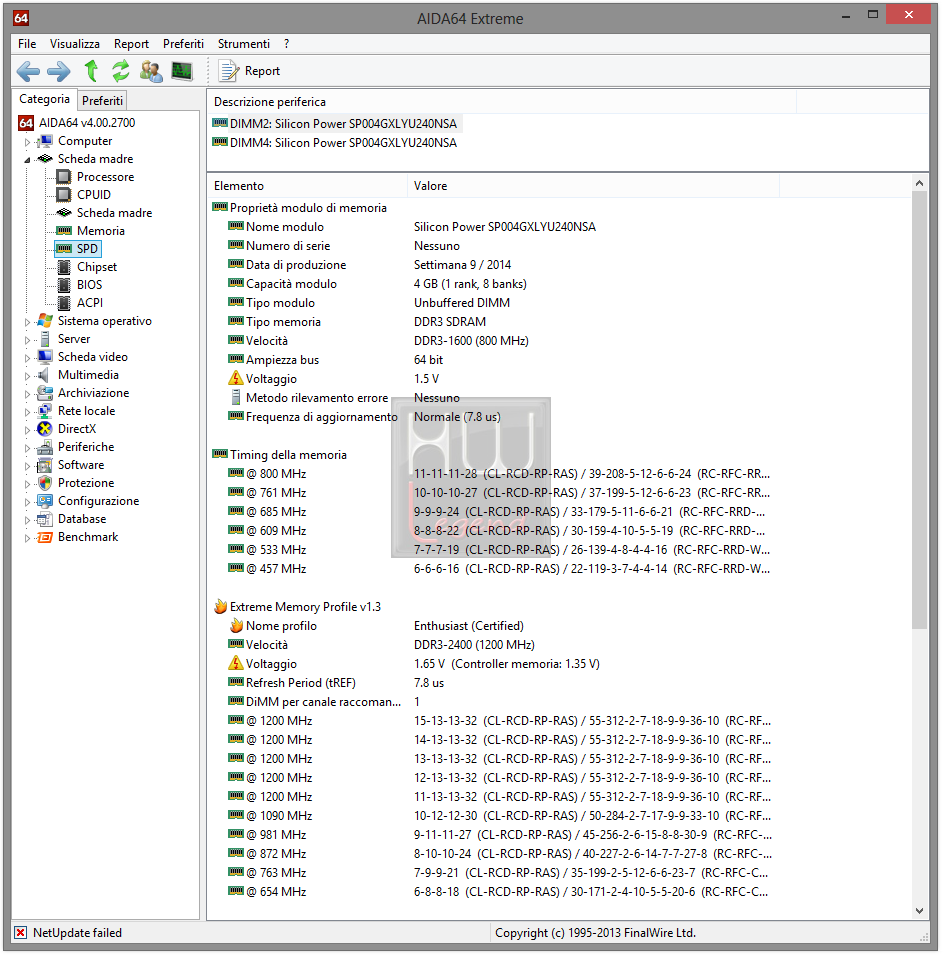This screenshot has width=943, height=955.
Task: Click the Database icon in tree
Action: [44, 519]
